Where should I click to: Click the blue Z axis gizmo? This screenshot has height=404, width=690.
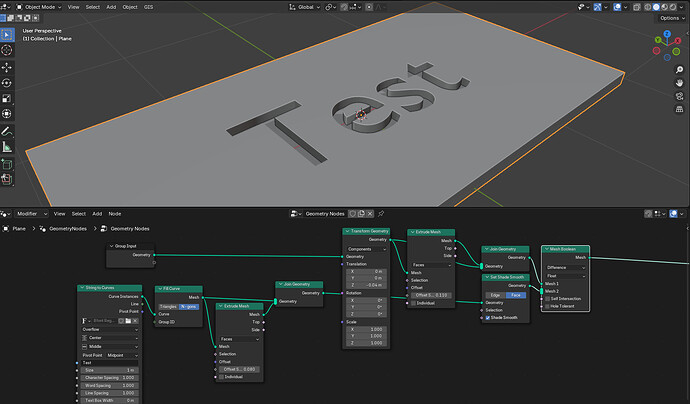pyautogui.click(x=667, y=34)
